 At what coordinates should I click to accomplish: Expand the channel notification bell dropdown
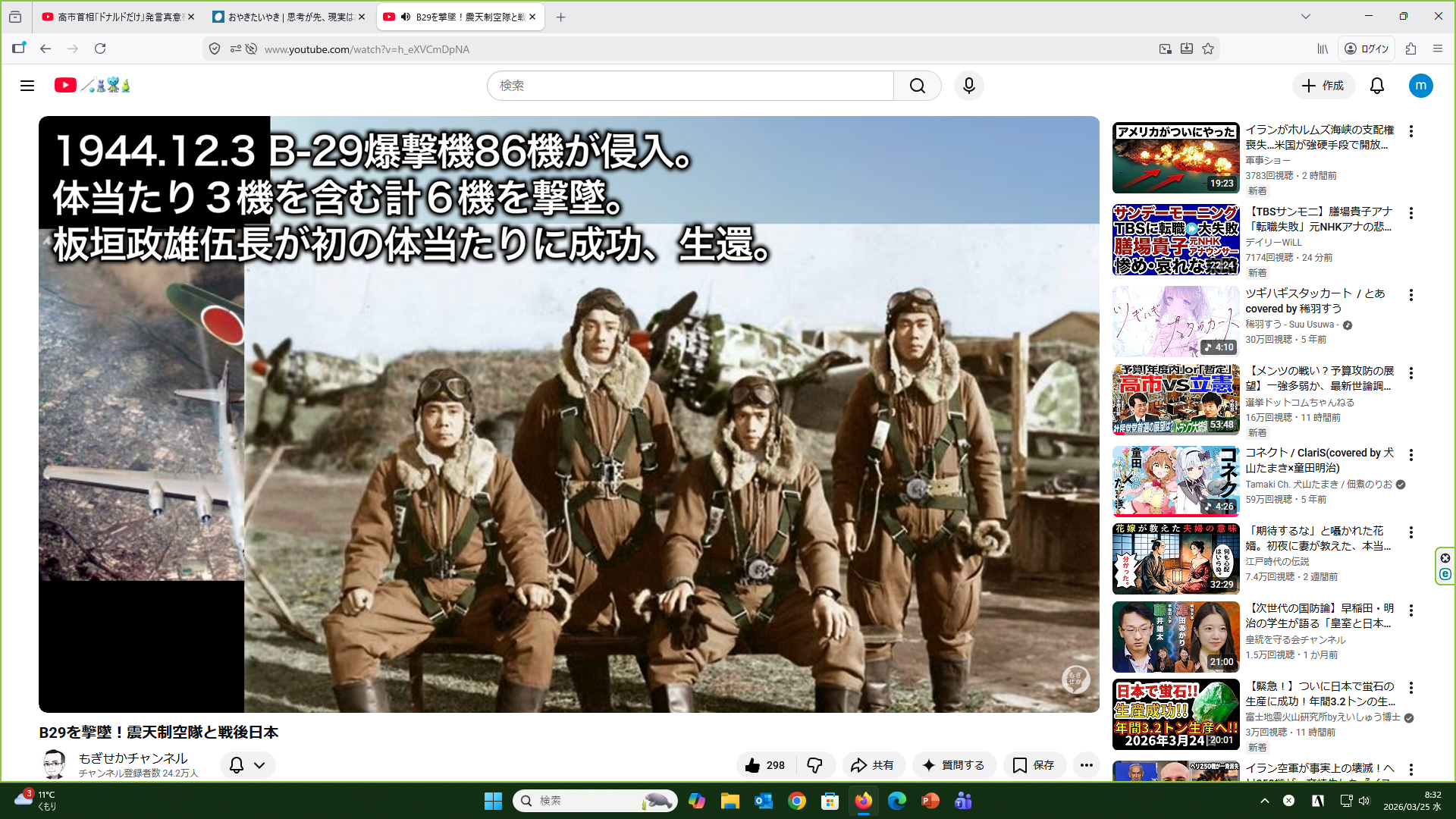247,765
